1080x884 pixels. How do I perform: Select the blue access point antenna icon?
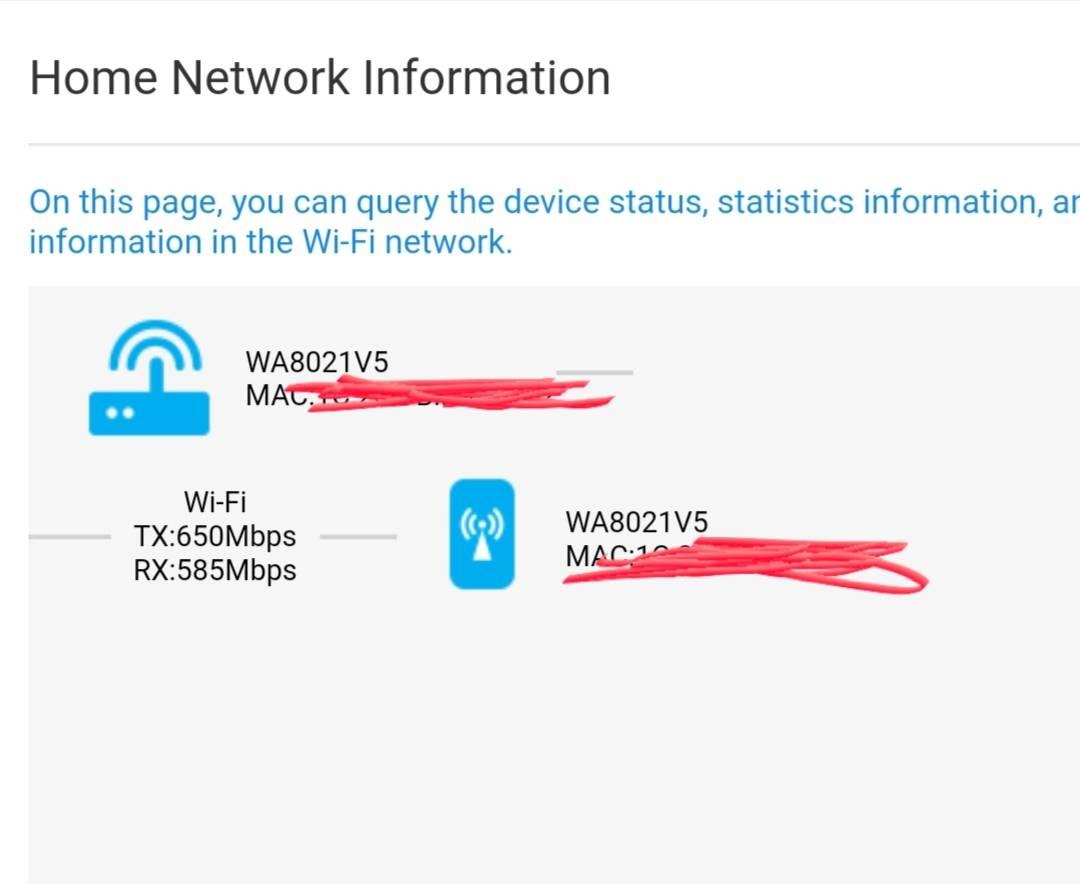tap(482, 534)
